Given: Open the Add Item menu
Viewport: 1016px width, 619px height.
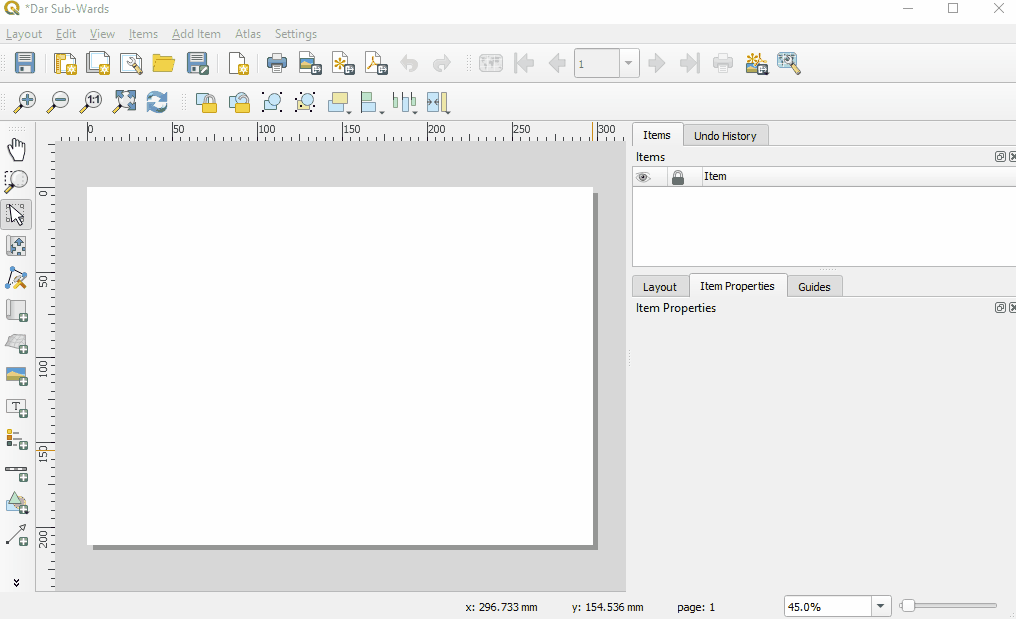Looking at the screenshot, I should click(x=196, y=34).
